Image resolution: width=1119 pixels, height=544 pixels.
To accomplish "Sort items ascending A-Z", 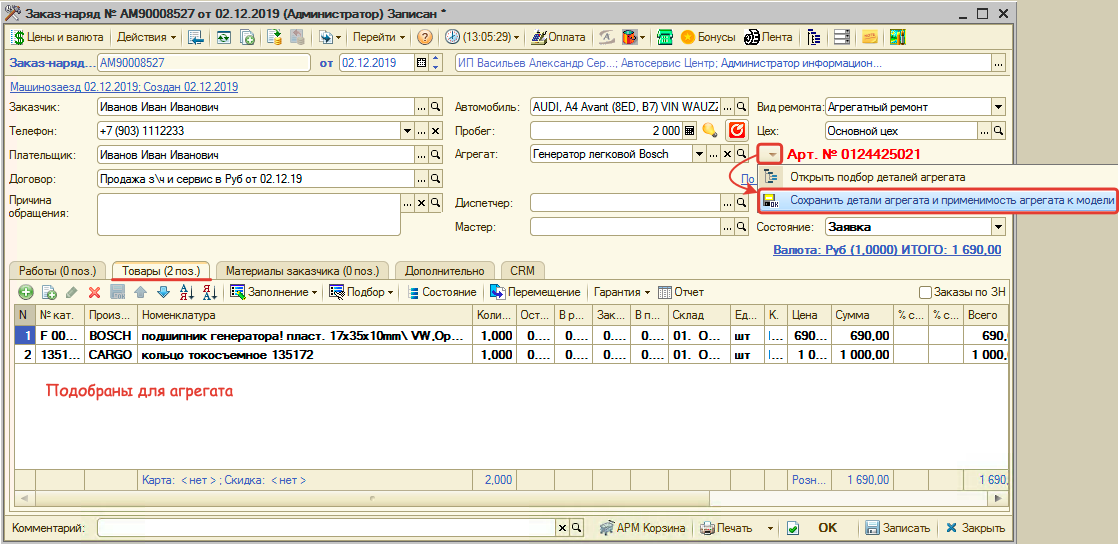I will [x=186, y=292].
